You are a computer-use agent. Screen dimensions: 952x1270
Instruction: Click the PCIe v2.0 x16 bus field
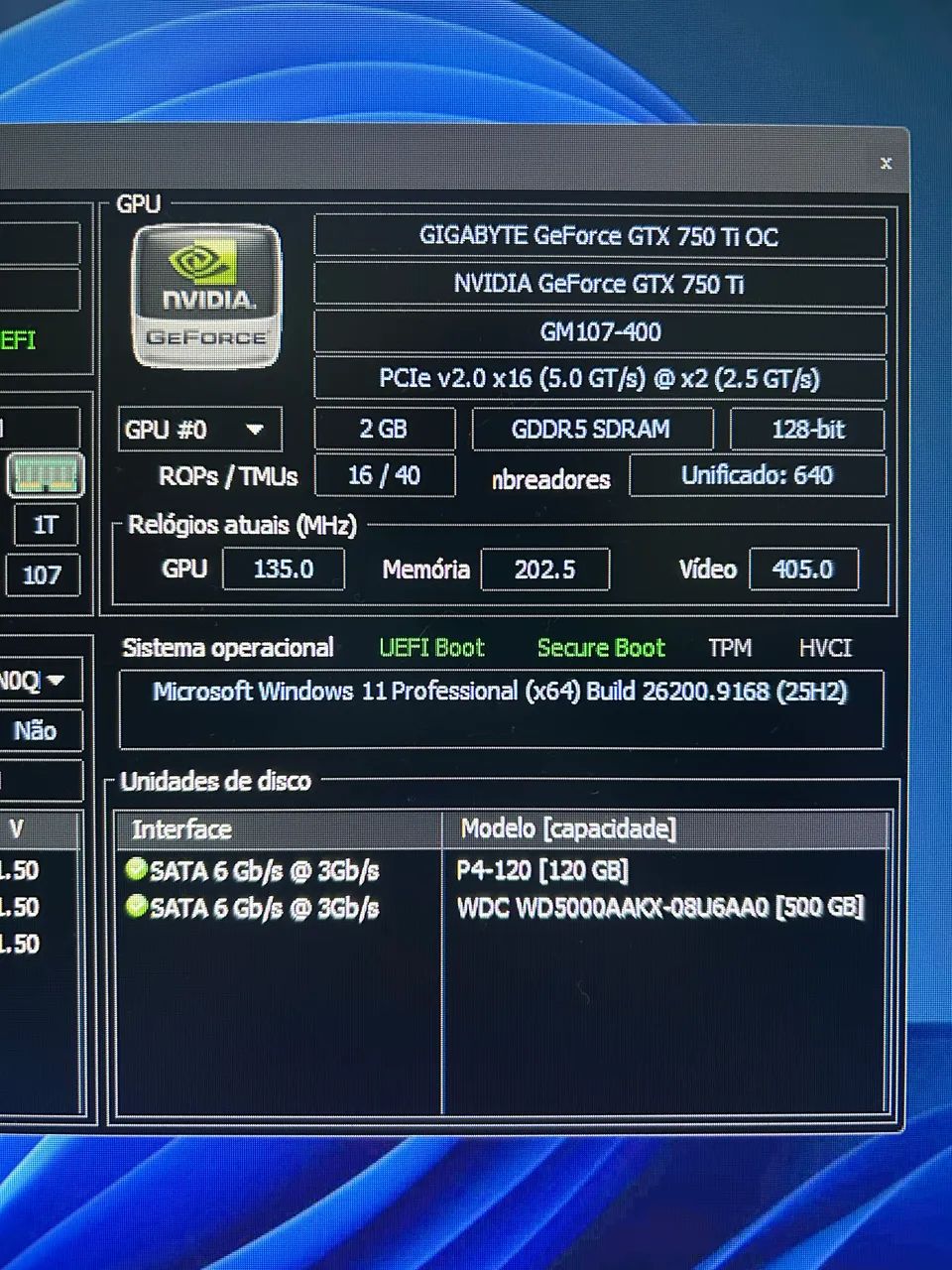(599, 379)
